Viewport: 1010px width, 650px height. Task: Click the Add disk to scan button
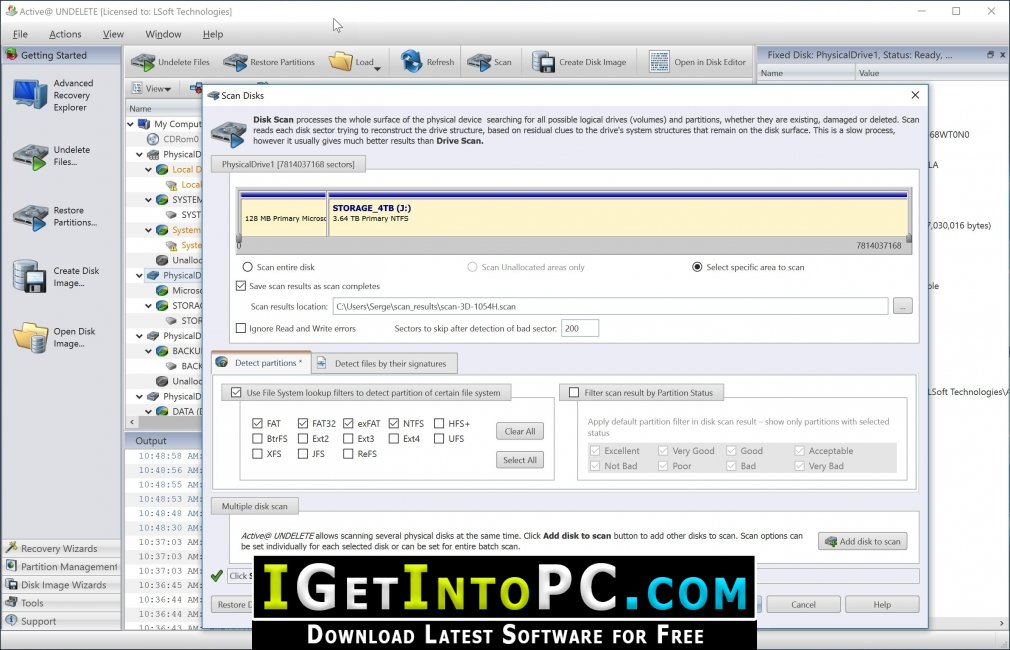863,541
